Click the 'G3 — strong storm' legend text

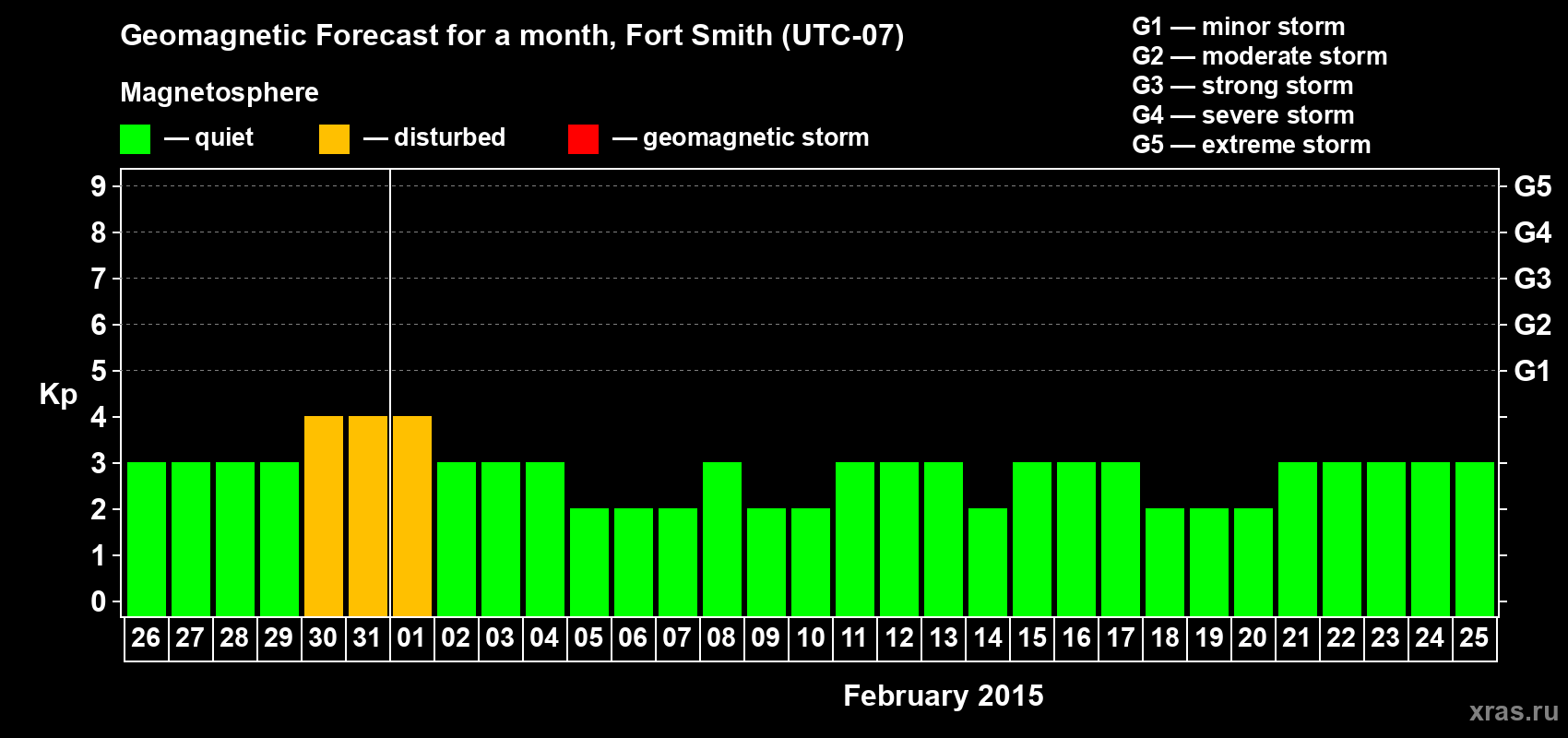(1242, 86)
